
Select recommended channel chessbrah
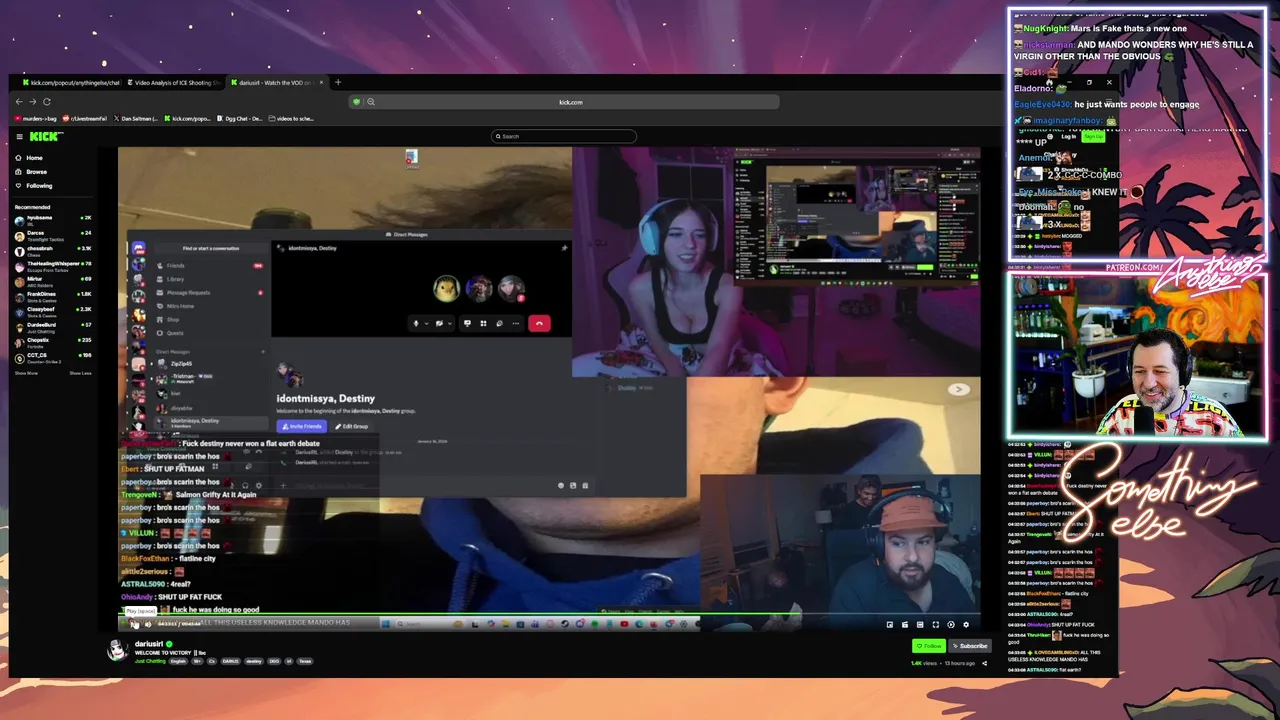[52, 250]
